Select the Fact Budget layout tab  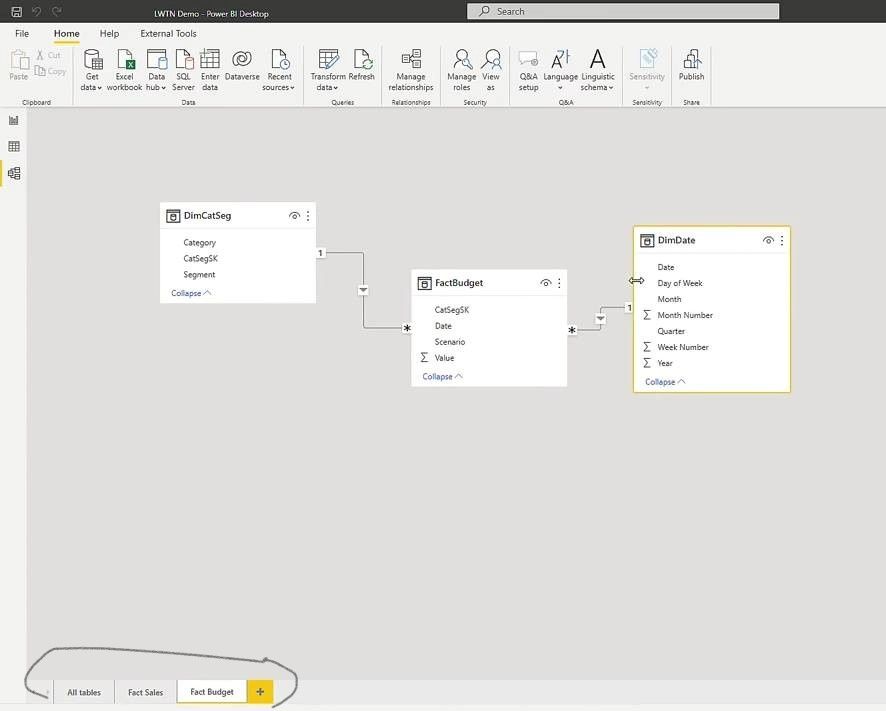(x=212, y=692)
